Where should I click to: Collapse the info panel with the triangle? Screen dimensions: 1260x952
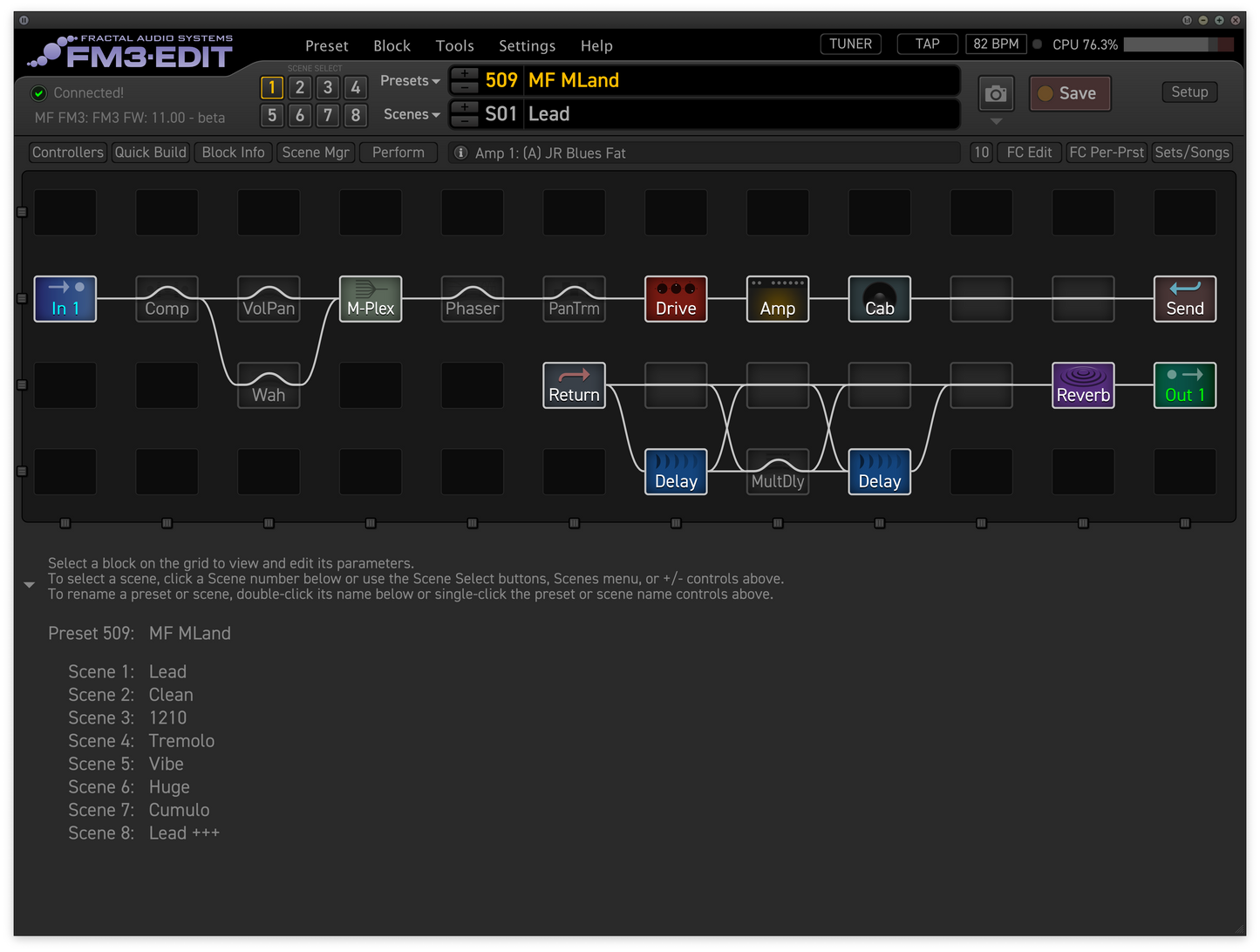(29, 585)
